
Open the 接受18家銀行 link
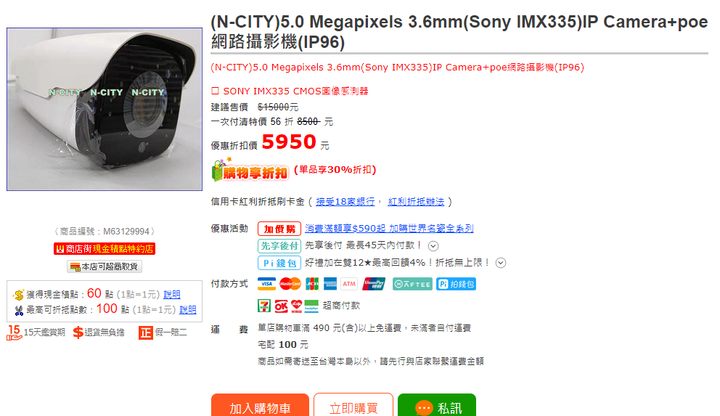(x=345, y=202)
